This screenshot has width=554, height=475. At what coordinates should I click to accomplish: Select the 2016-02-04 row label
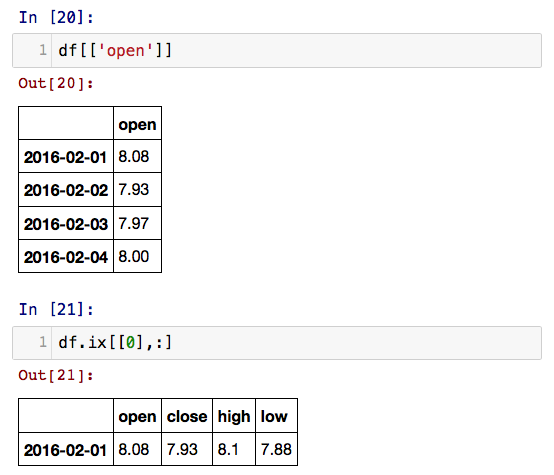[66, 257]
